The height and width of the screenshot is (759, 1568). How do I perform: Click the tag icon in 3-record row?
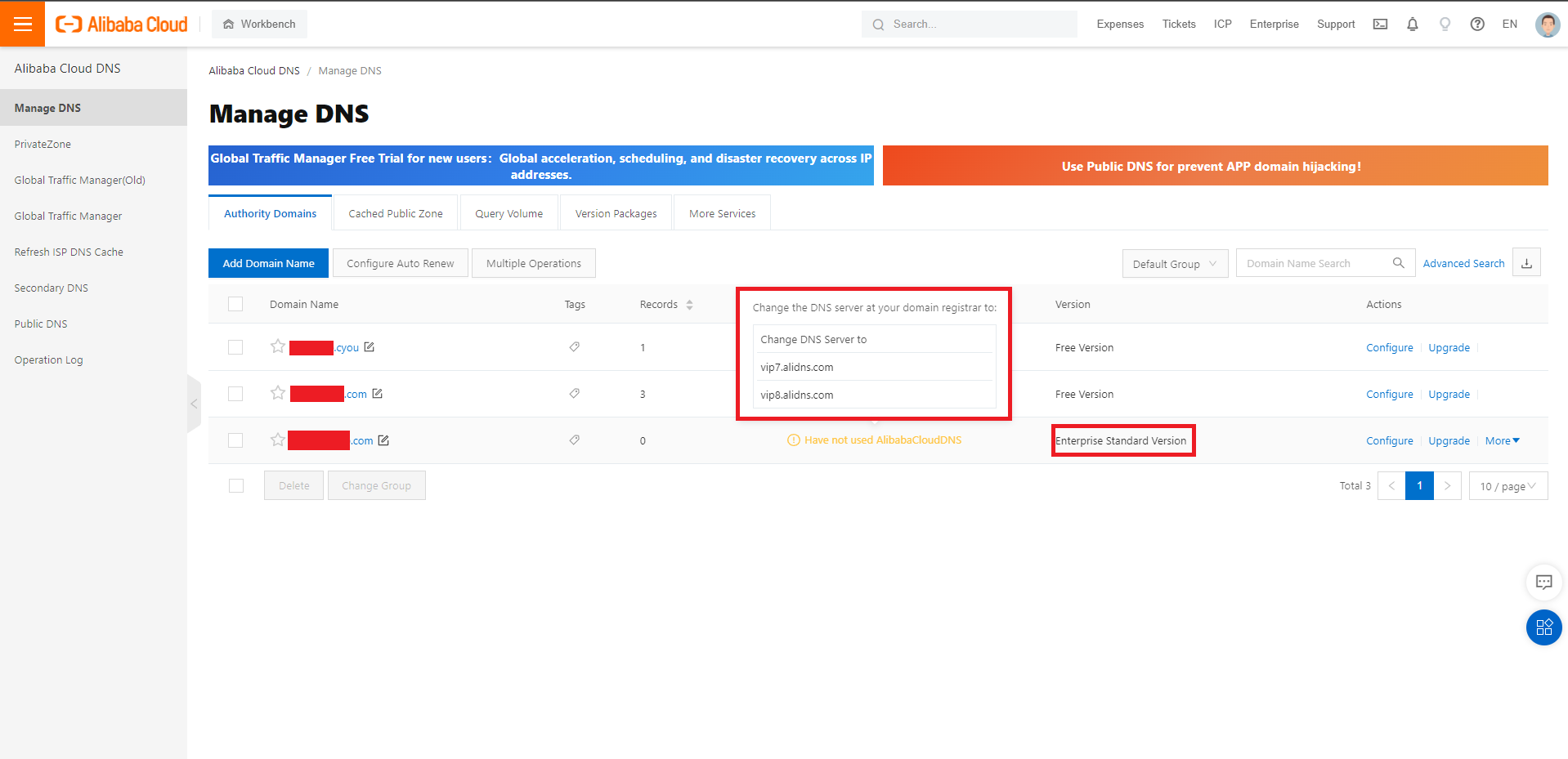[575, 394]
